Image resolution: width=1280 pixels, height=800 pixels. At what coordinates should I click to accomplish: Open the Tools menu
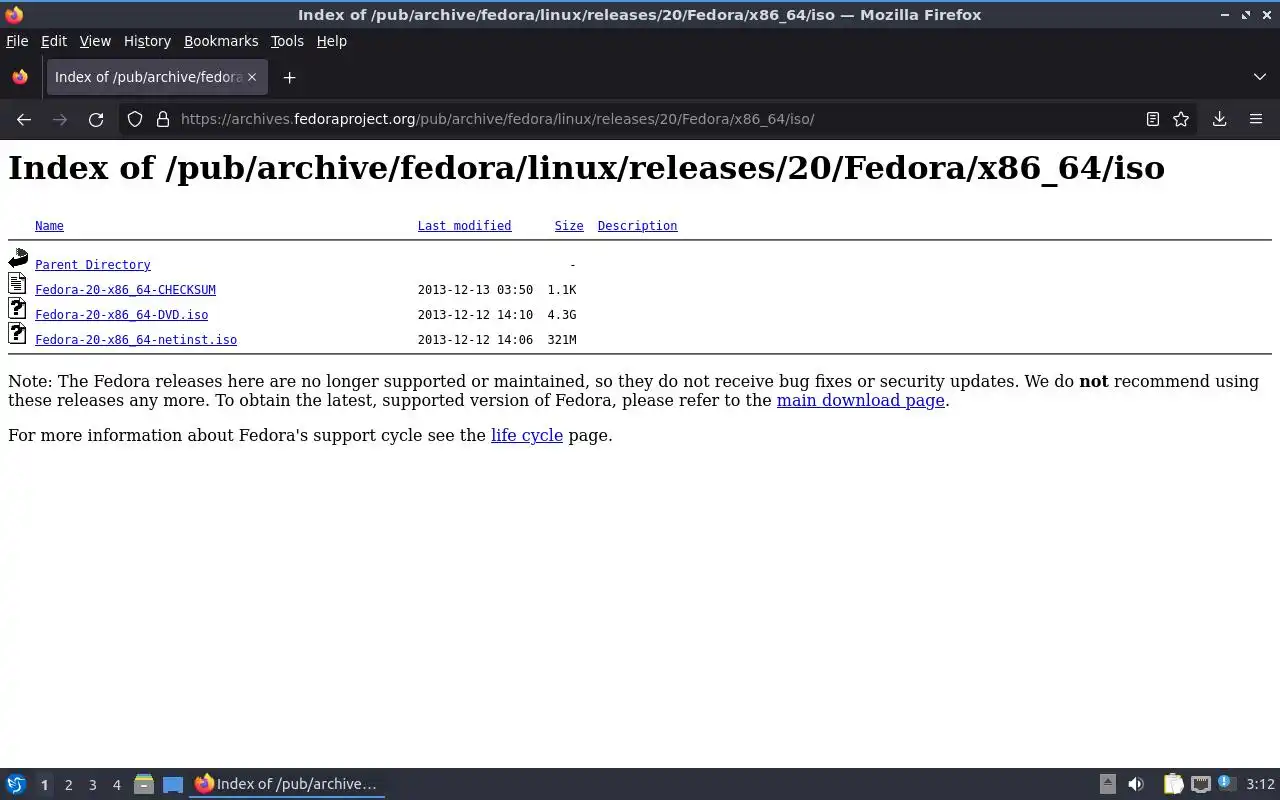tap(287, 41)
